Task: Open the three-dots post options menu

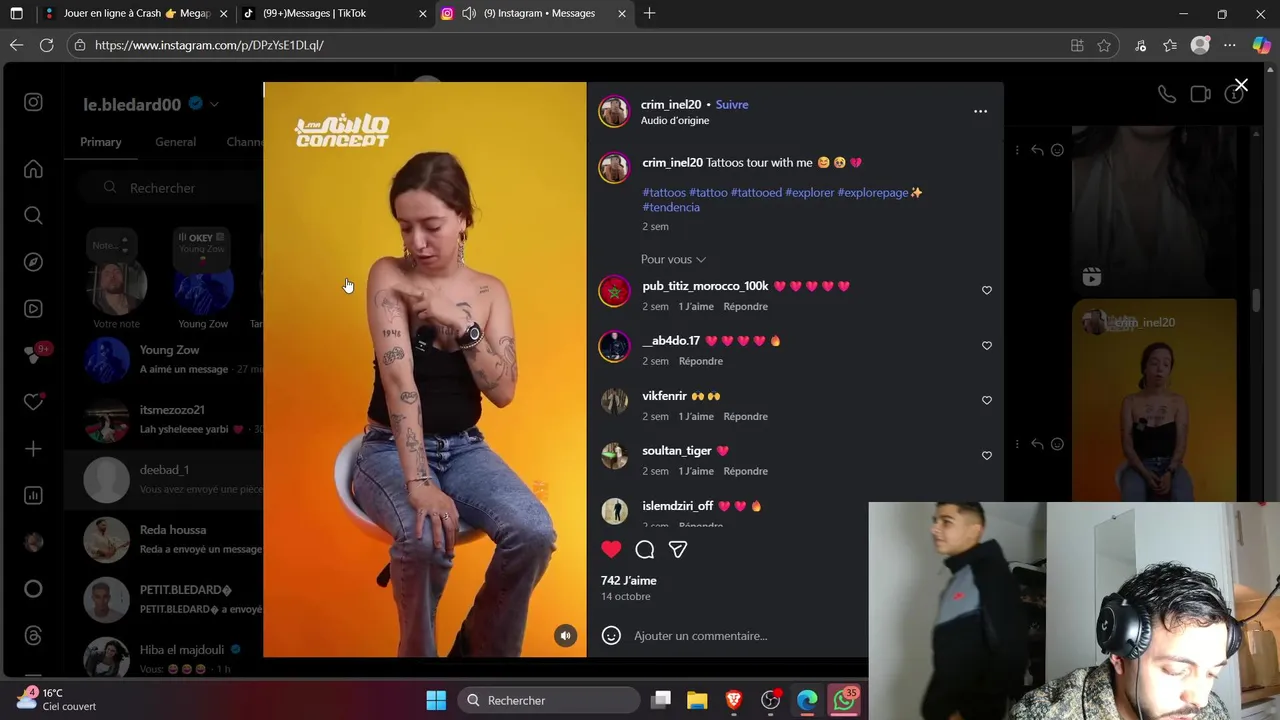Action: point(980,111)
